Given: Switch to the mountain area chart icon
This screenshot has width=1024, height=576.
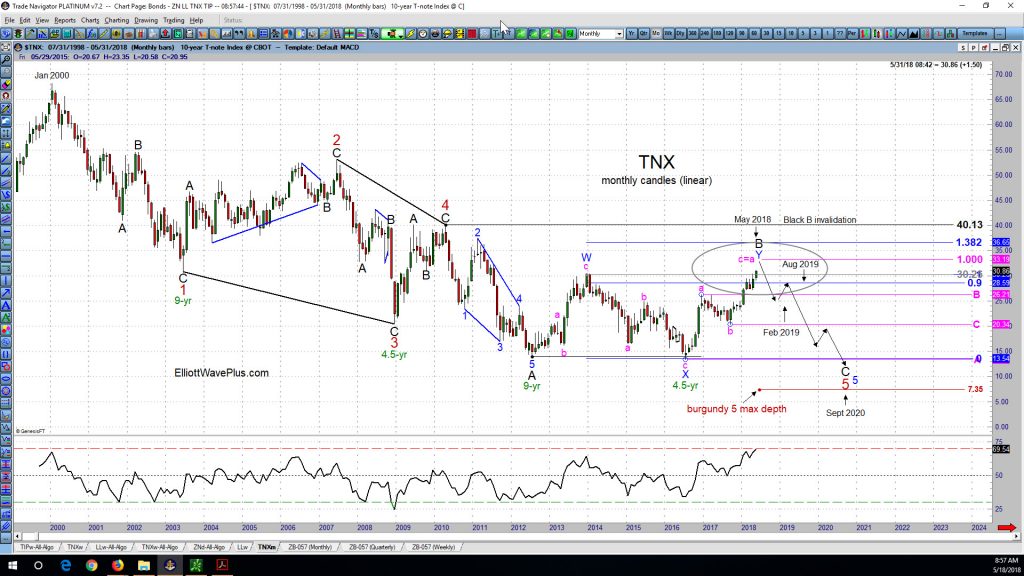Looking at the screenshot, I should coord(914,33).
